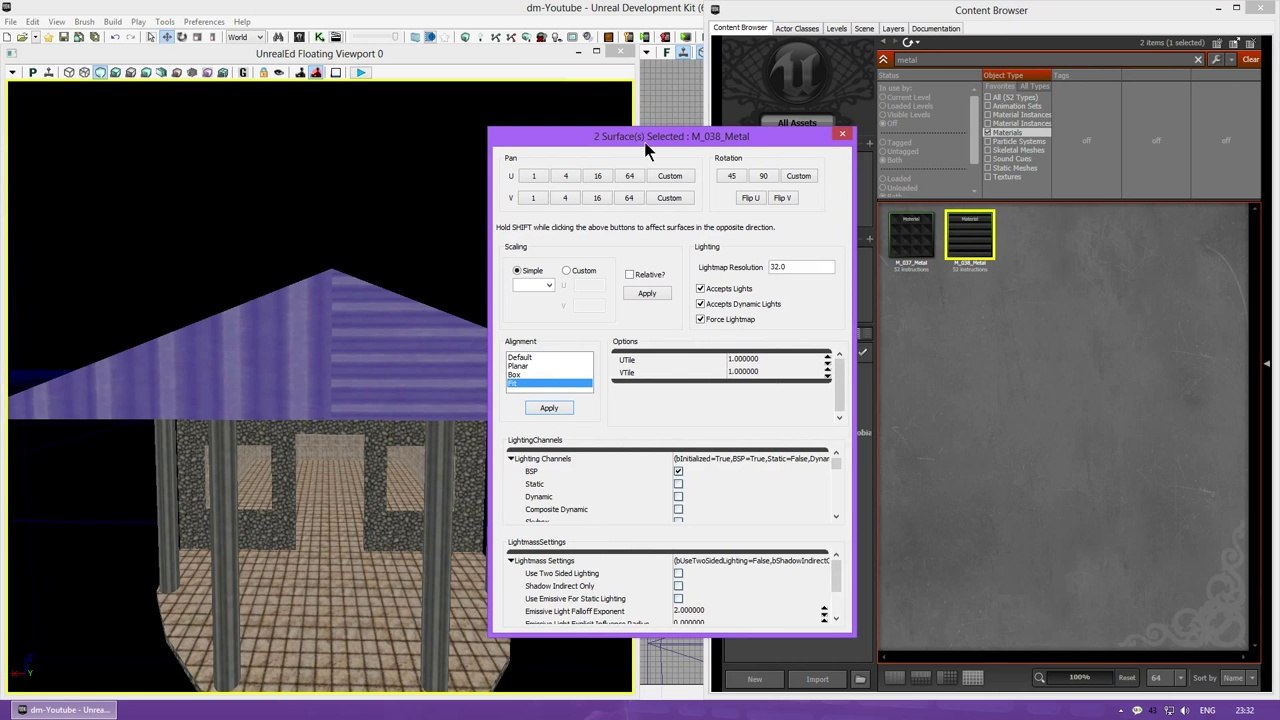Select the rotate widget icon
1280x720 pixels.
pos(182,37)
